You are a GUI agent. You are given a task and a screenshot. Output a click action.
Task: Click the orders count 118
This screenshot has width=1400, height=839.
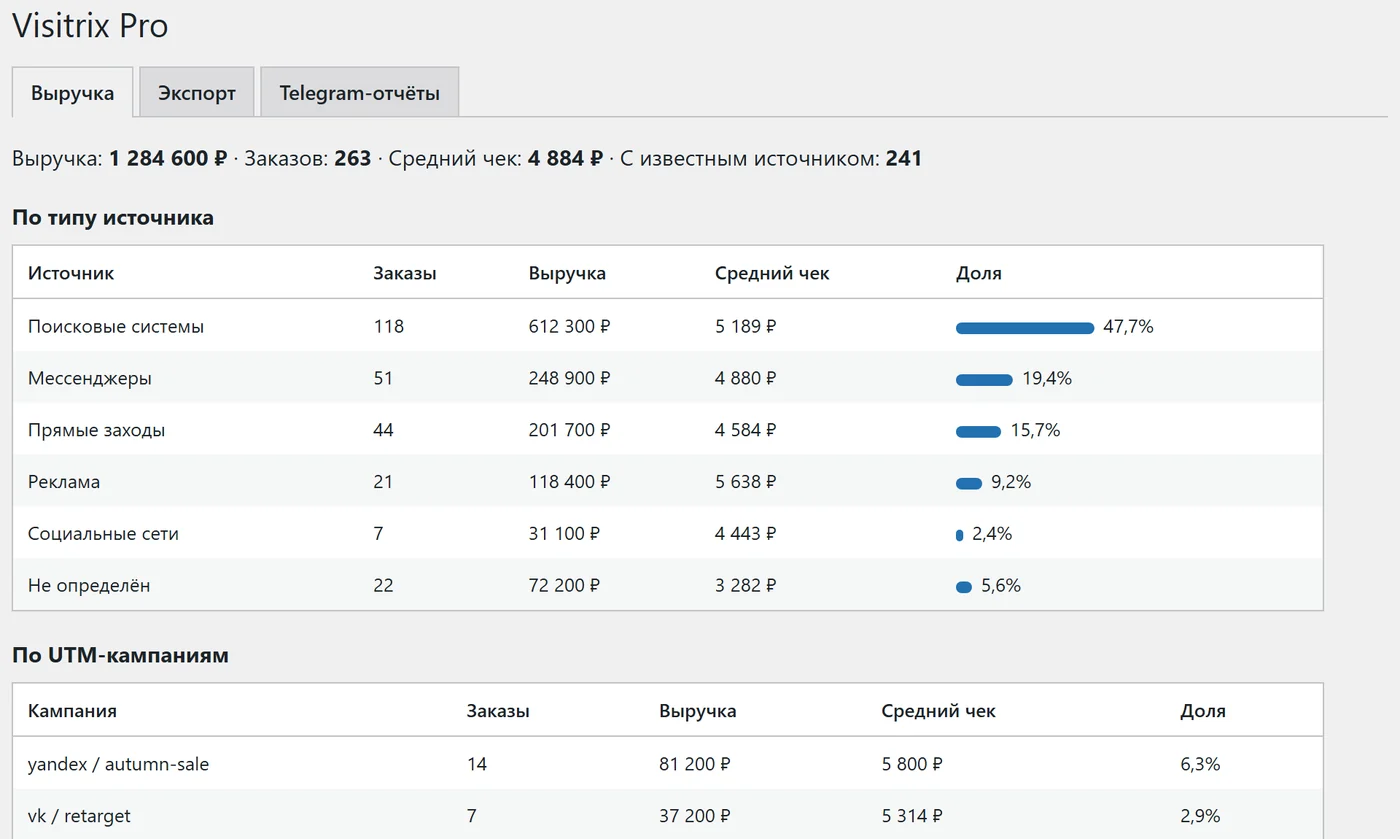click(x=389, y=327)
